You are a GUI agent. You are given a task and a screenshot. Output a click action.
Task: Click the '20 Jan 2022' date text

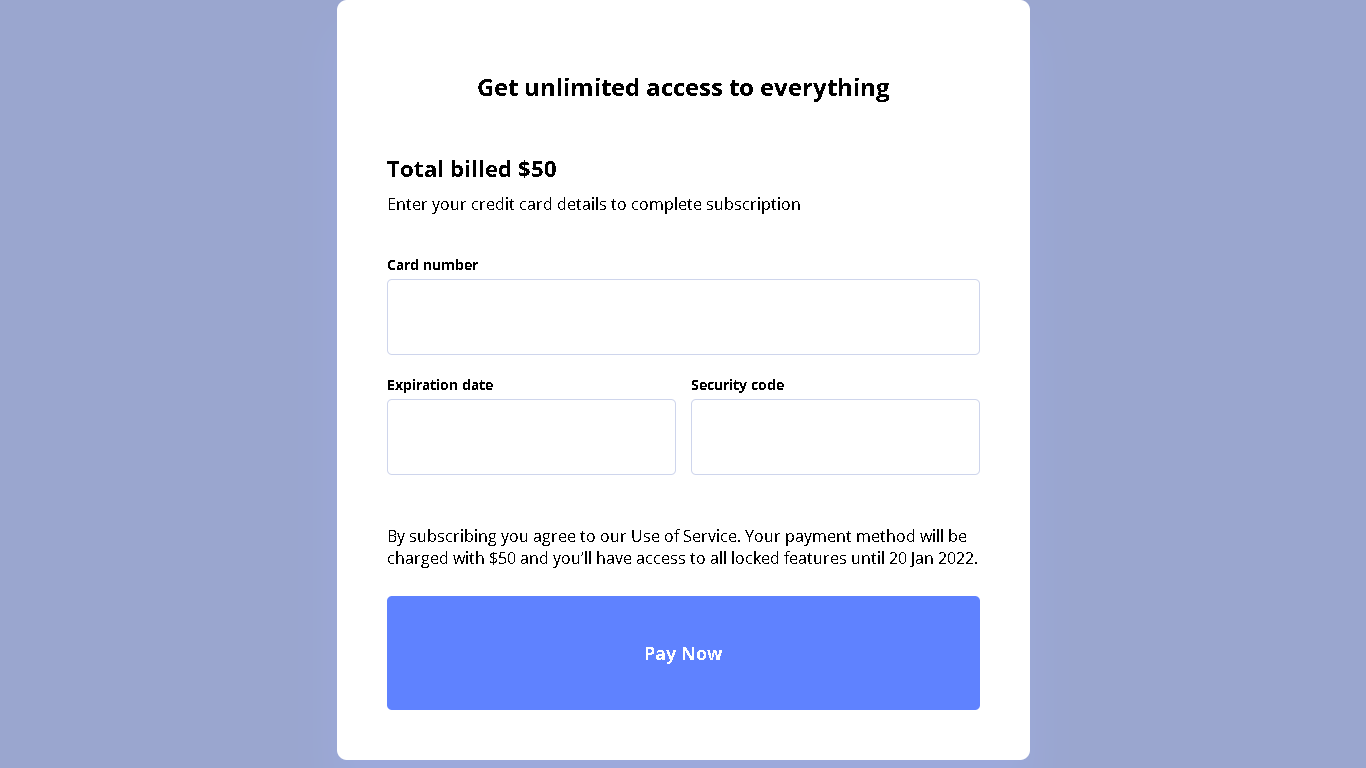(931, 558)
